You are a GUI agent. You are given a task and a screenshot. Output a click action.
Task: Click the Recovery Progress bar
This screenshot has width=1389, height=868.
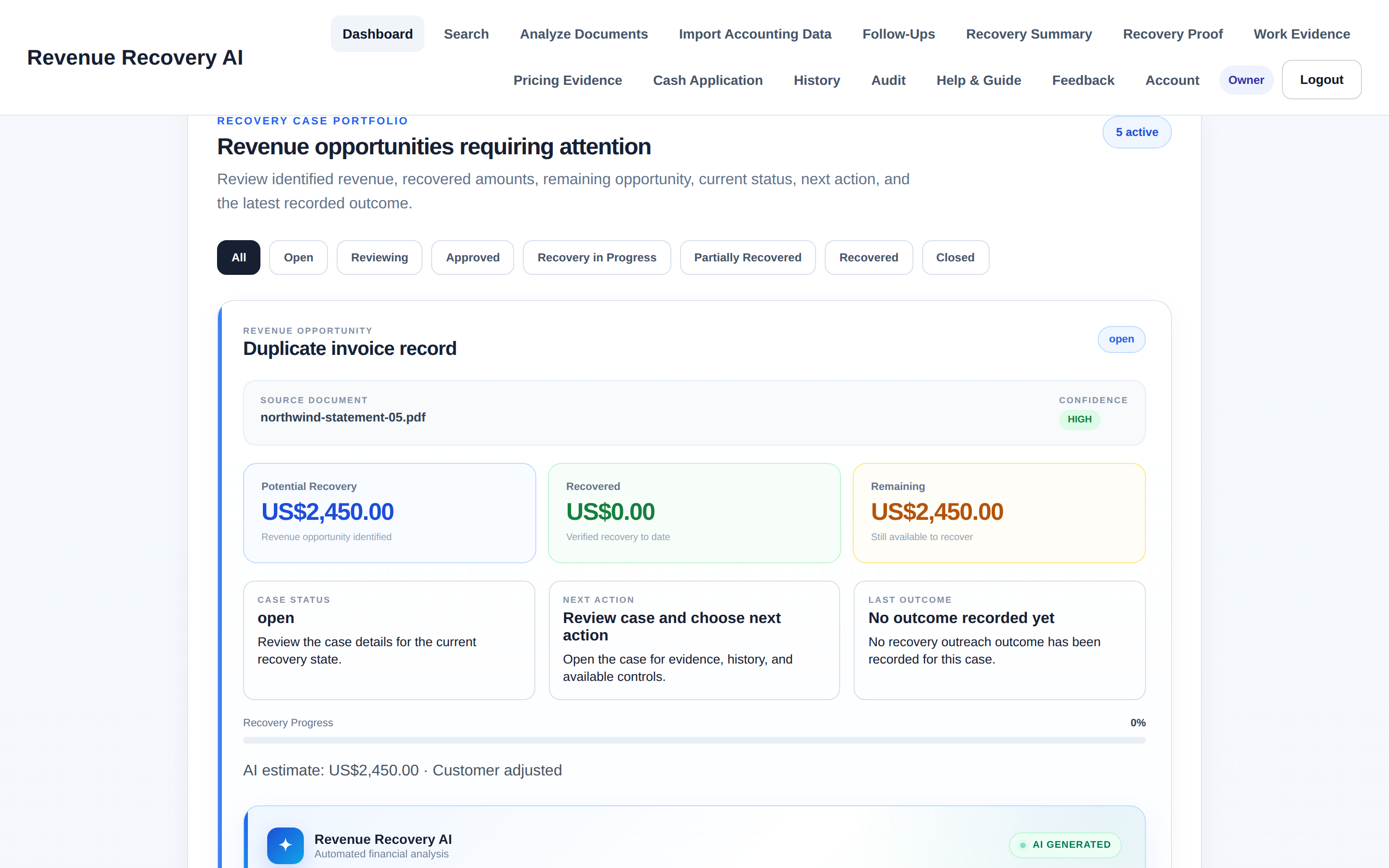tap(694, 740)
